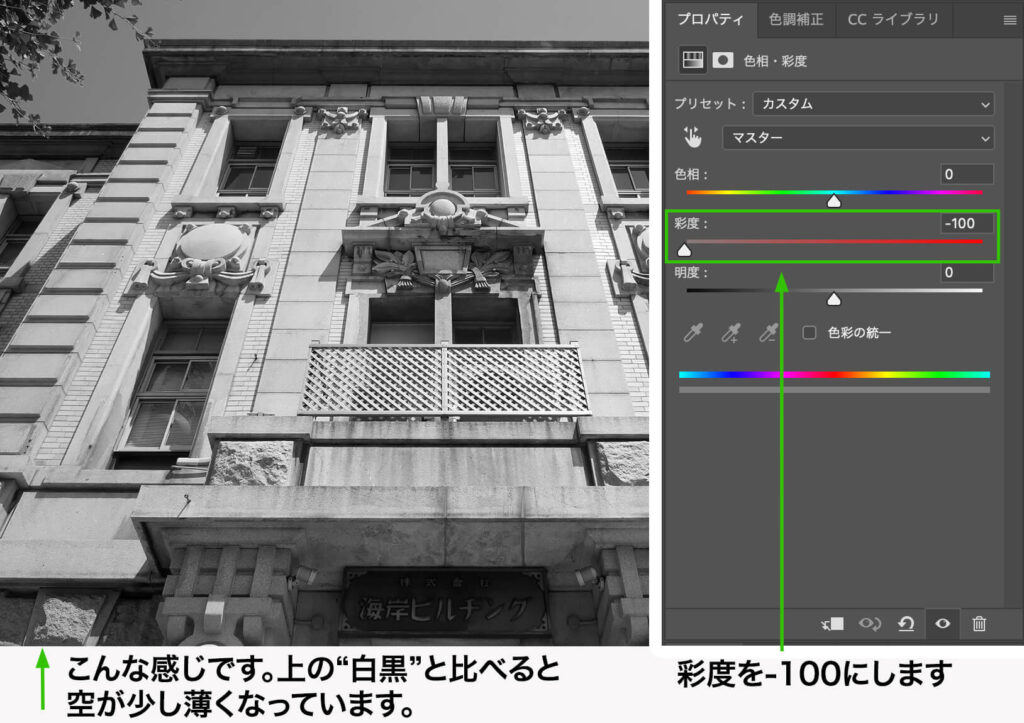Open the プリセット dropdown set to カスタム
Image resolution: width=1024 pixels, height=723 pixels.
[873, 104]
